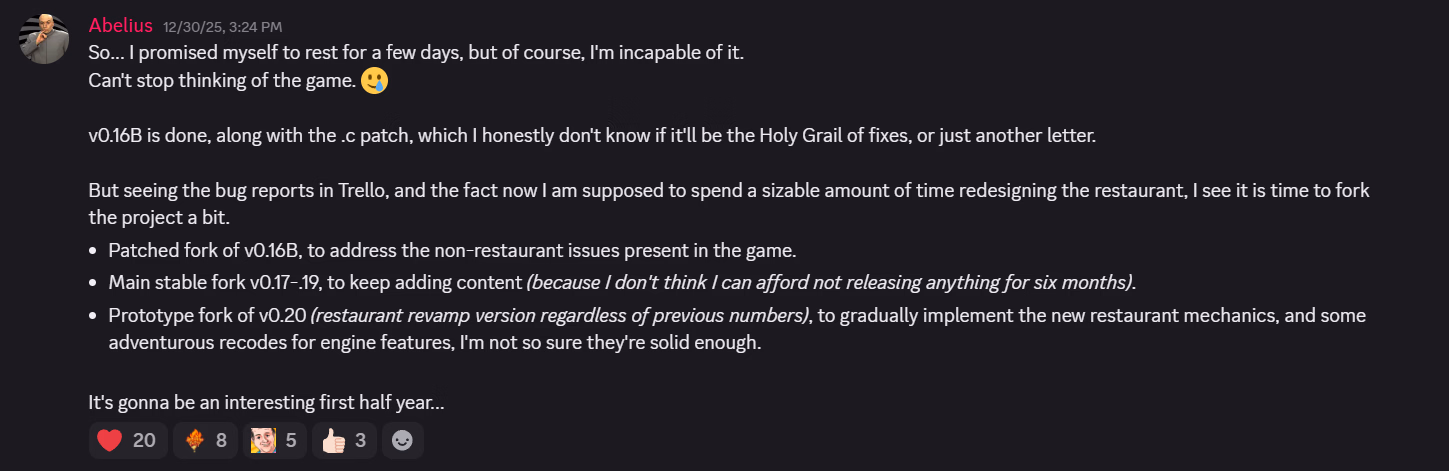The height and width of the screenshot is (471, 1449).
Task: Click the "Can't stop thinking of the game" text
Action: (222, 81)
